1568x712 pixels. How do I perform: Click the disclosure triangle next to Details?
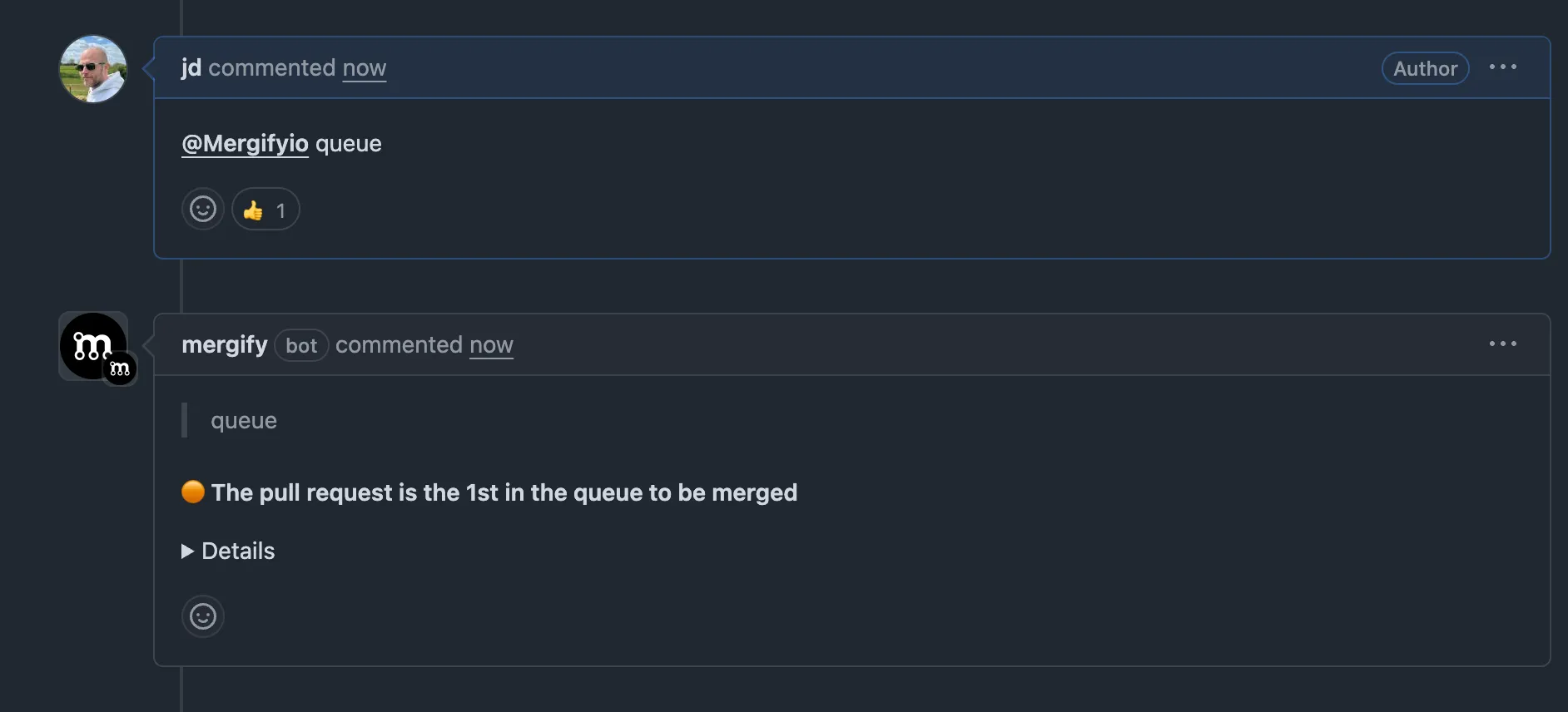click(186, 551)
